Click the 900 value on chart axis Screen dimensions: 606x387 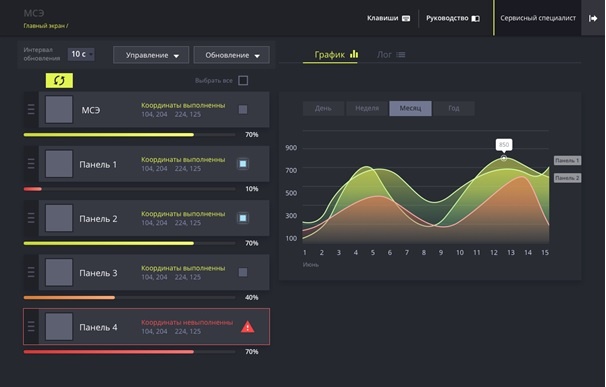click(291, 148)
